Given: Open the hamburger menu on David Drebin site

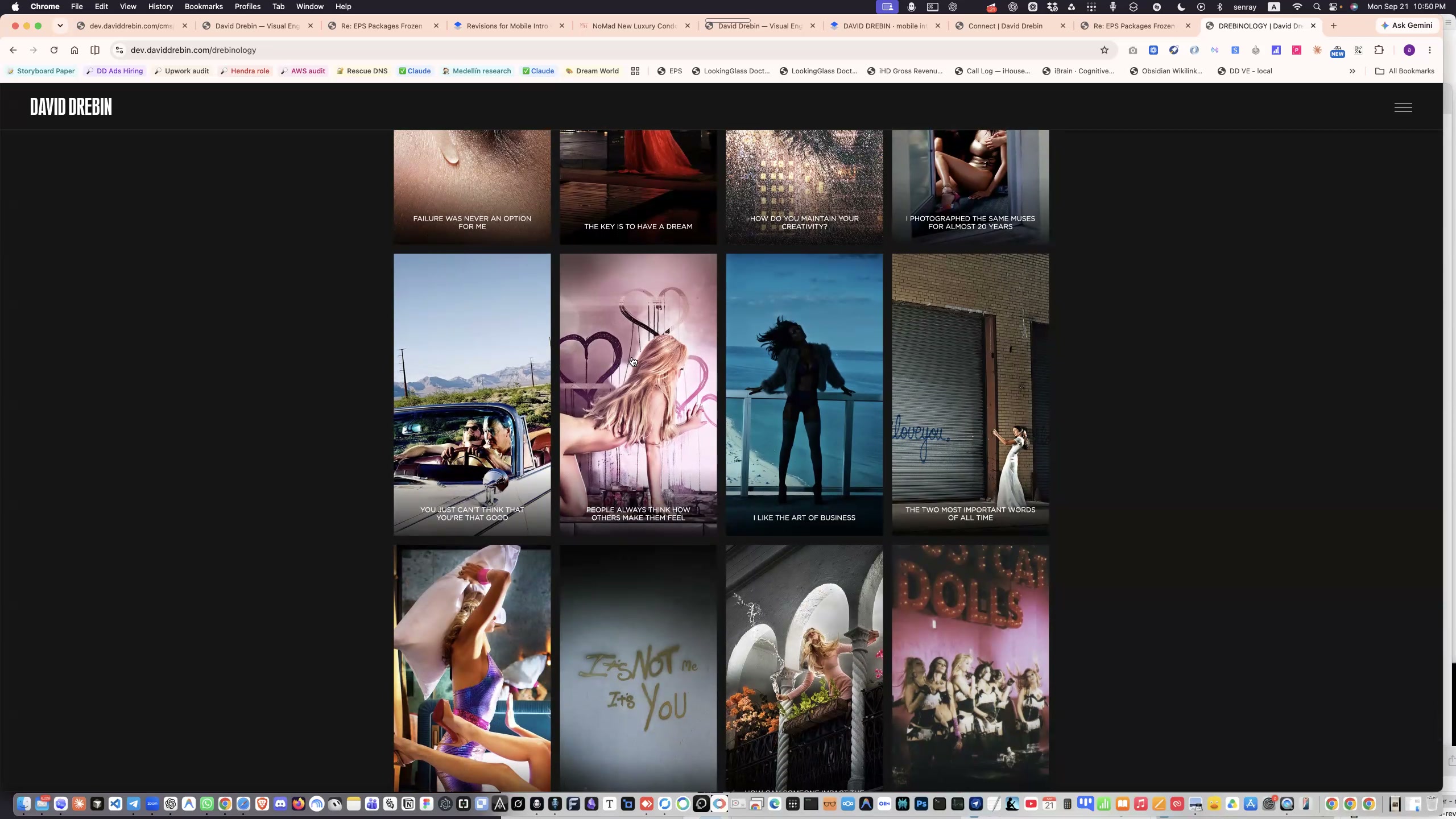Looking at the screenshot, I should [1403, 107].
